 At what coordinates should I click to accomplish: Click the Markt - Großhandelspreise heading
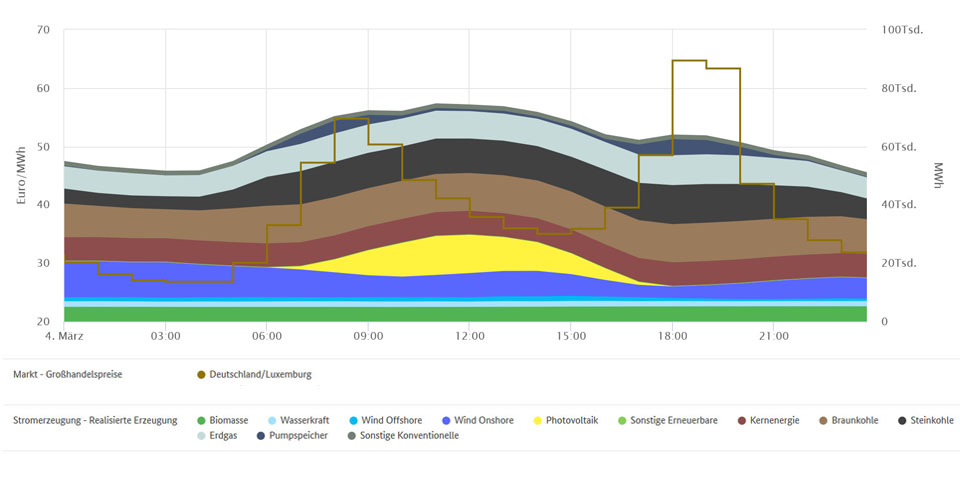(67, 374)
